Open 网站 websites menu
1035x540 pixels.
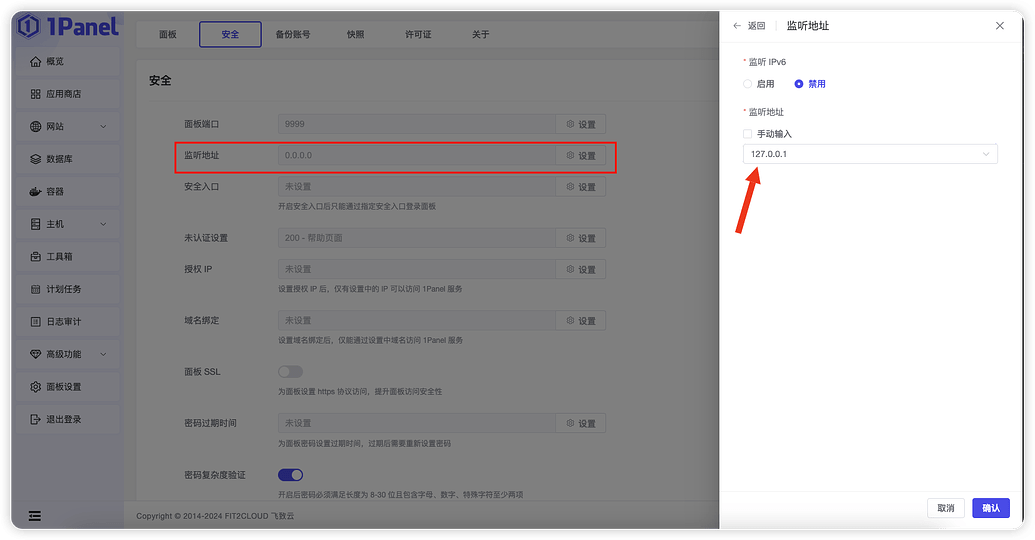67,126
